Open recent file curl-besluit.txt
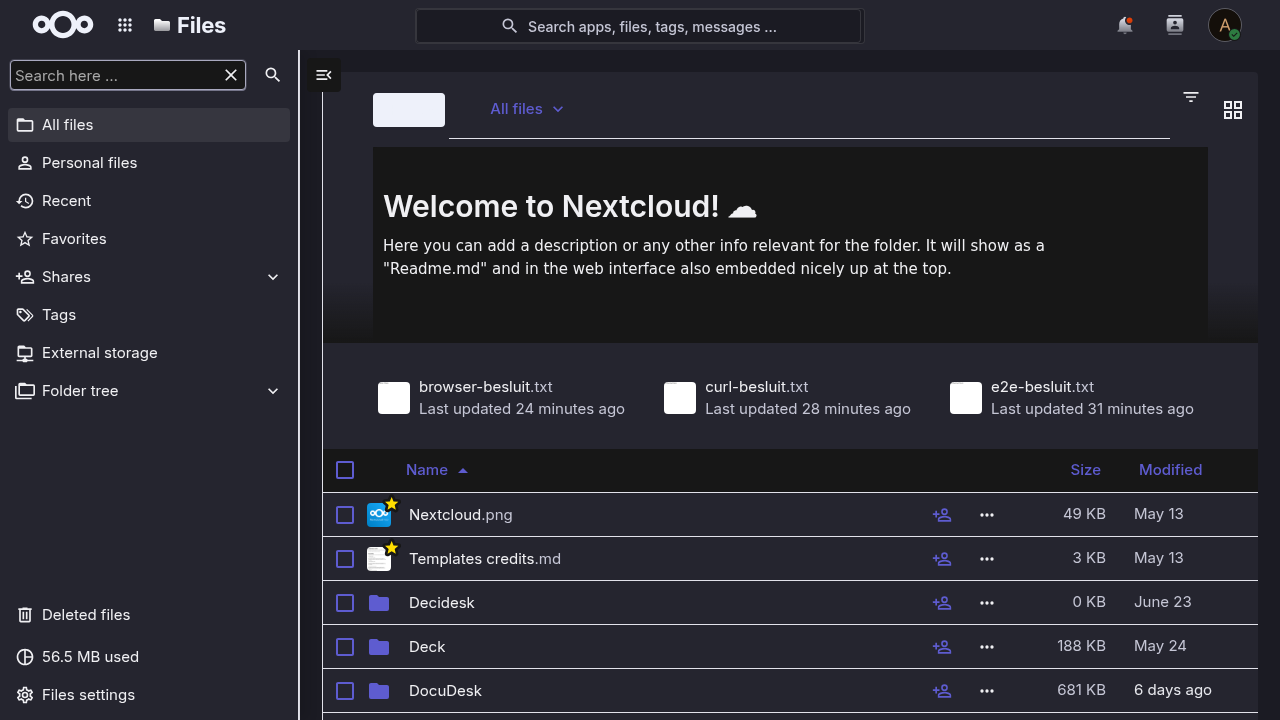 click(789, 398)
